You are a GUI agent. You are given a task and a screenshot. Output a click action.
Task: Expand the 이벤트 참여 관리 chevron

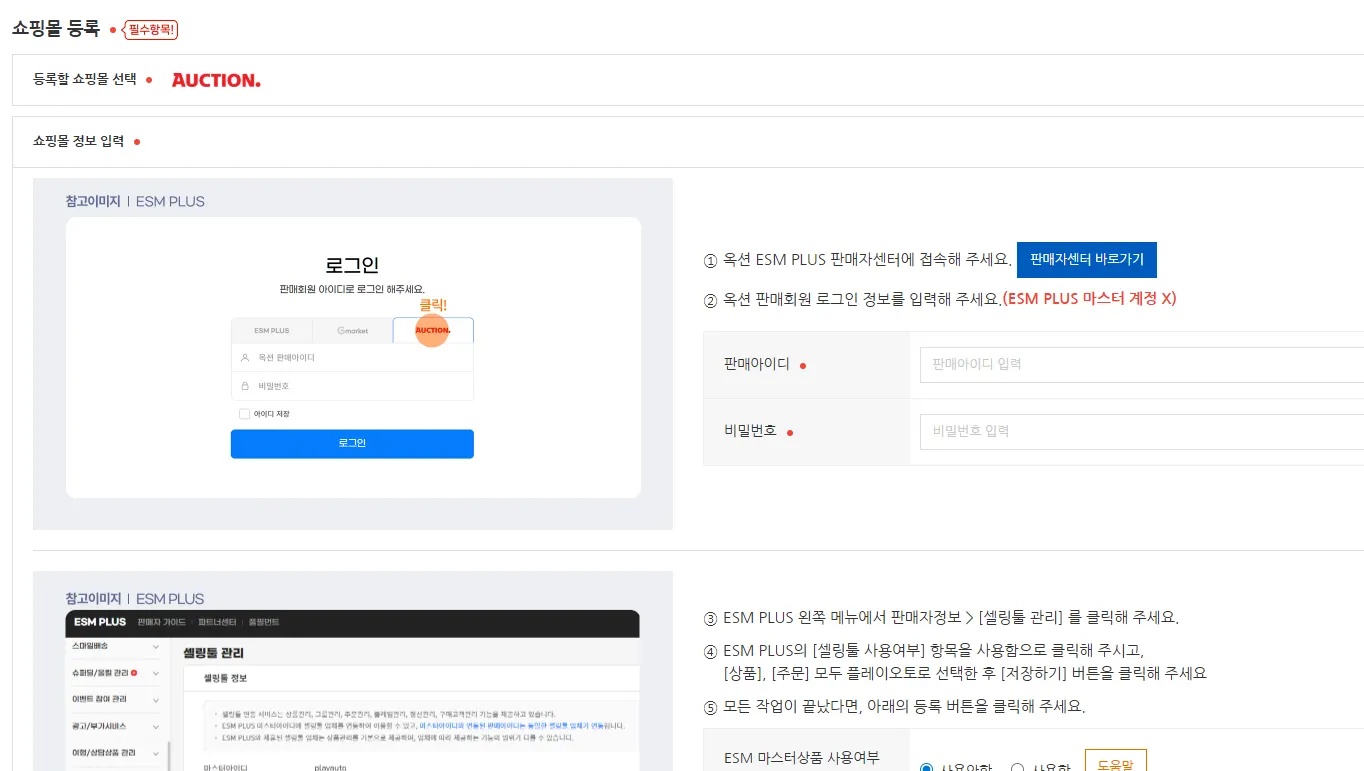coord(156,699)
